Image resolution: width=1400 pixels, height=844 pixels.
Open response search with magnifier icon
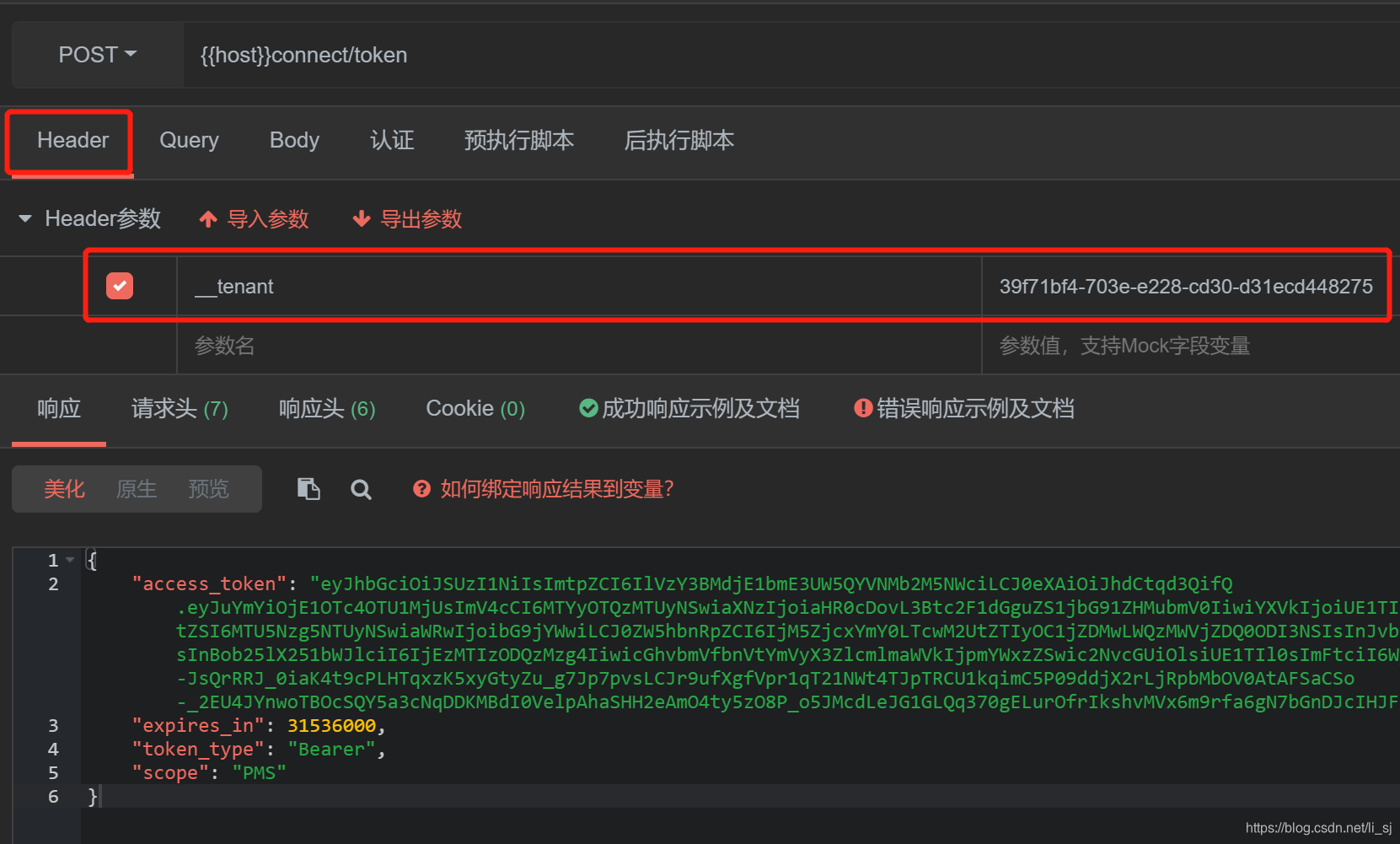click(361, 488)
